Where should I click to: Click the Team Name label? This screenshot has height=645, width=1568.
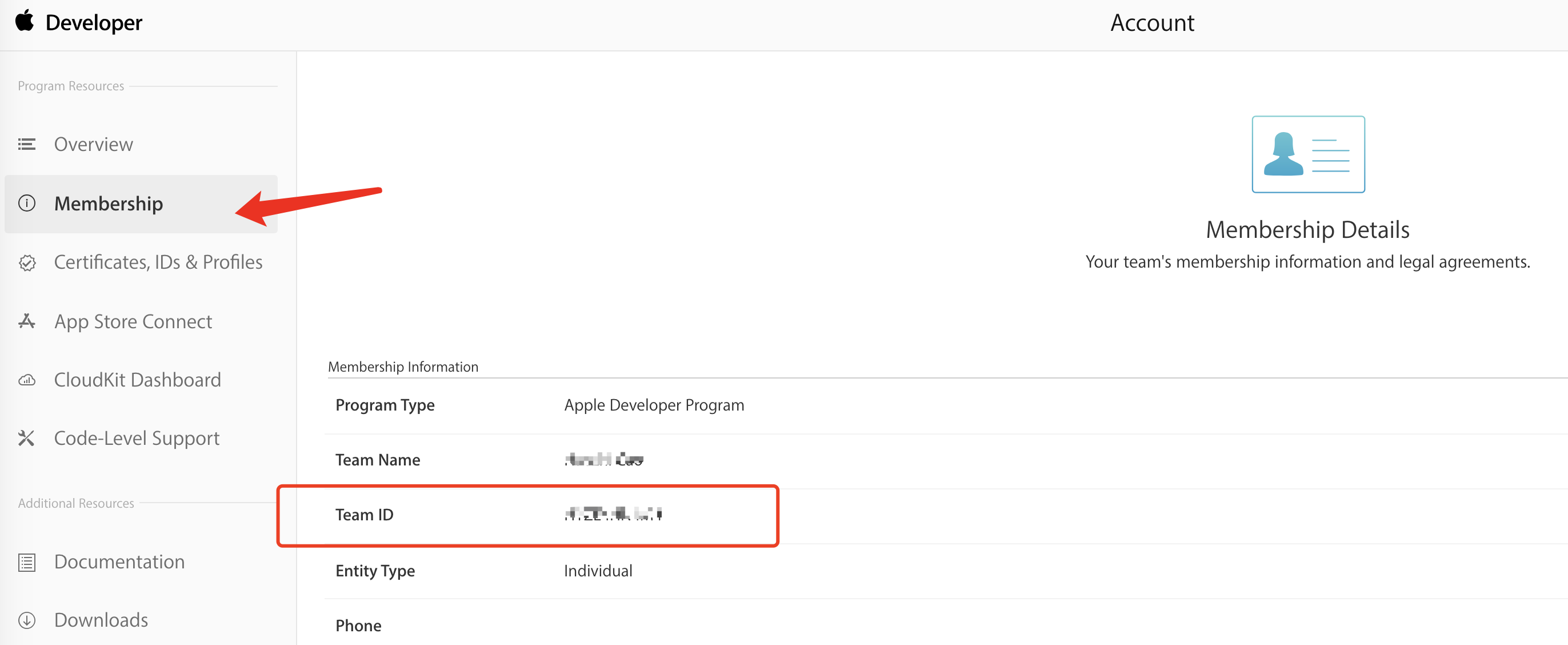click(377, 459)
